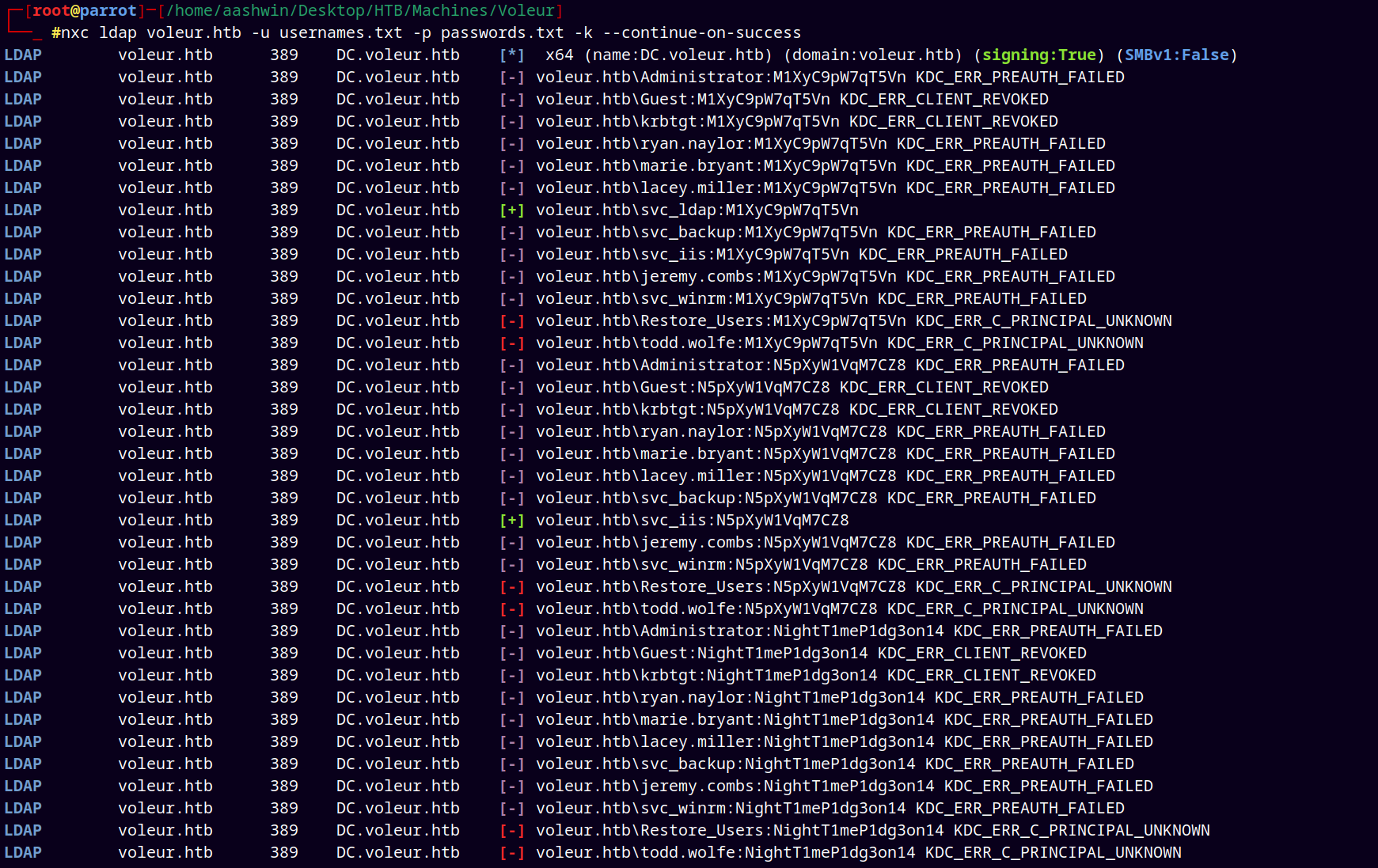The height and width of the screenshot is (868, 1378).
Task: Select the prompt path /home/aashwin/Desktop/HTB/Machines/Voleur
Action: 359,10
